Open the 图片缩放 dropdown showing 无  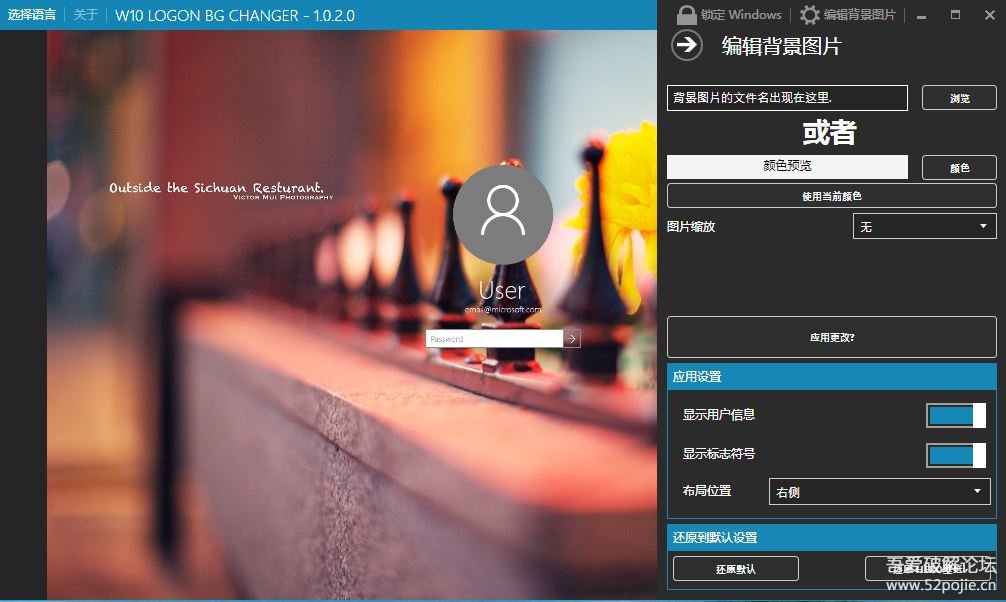pyautogui.click(x=925, y=227)
